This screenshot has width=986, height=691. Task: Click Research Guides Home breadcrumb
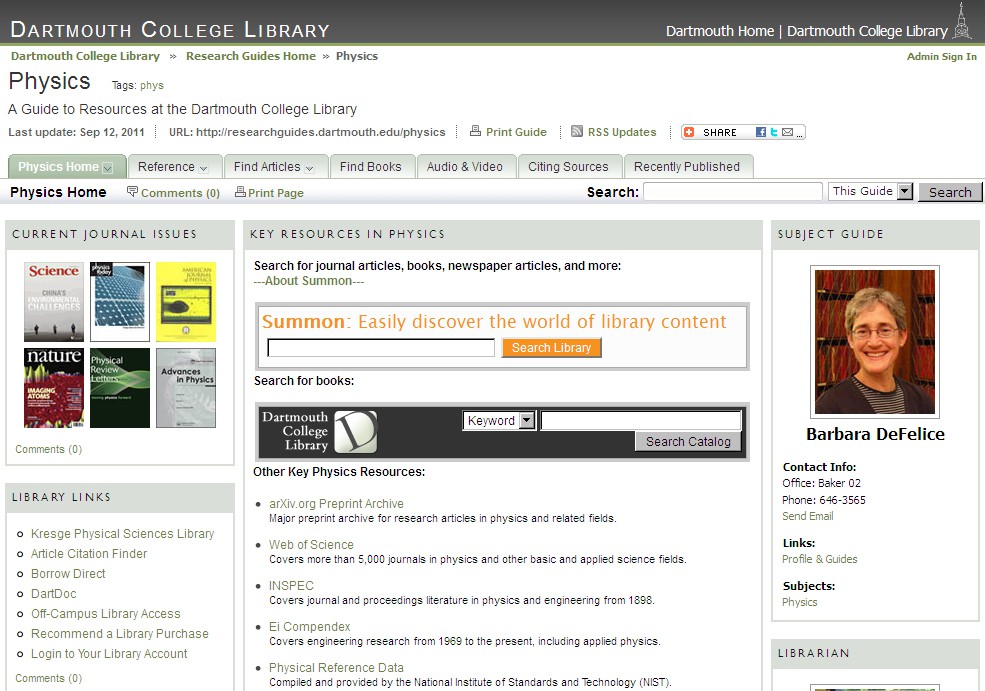pyautogui.click(x=251, y=56)
